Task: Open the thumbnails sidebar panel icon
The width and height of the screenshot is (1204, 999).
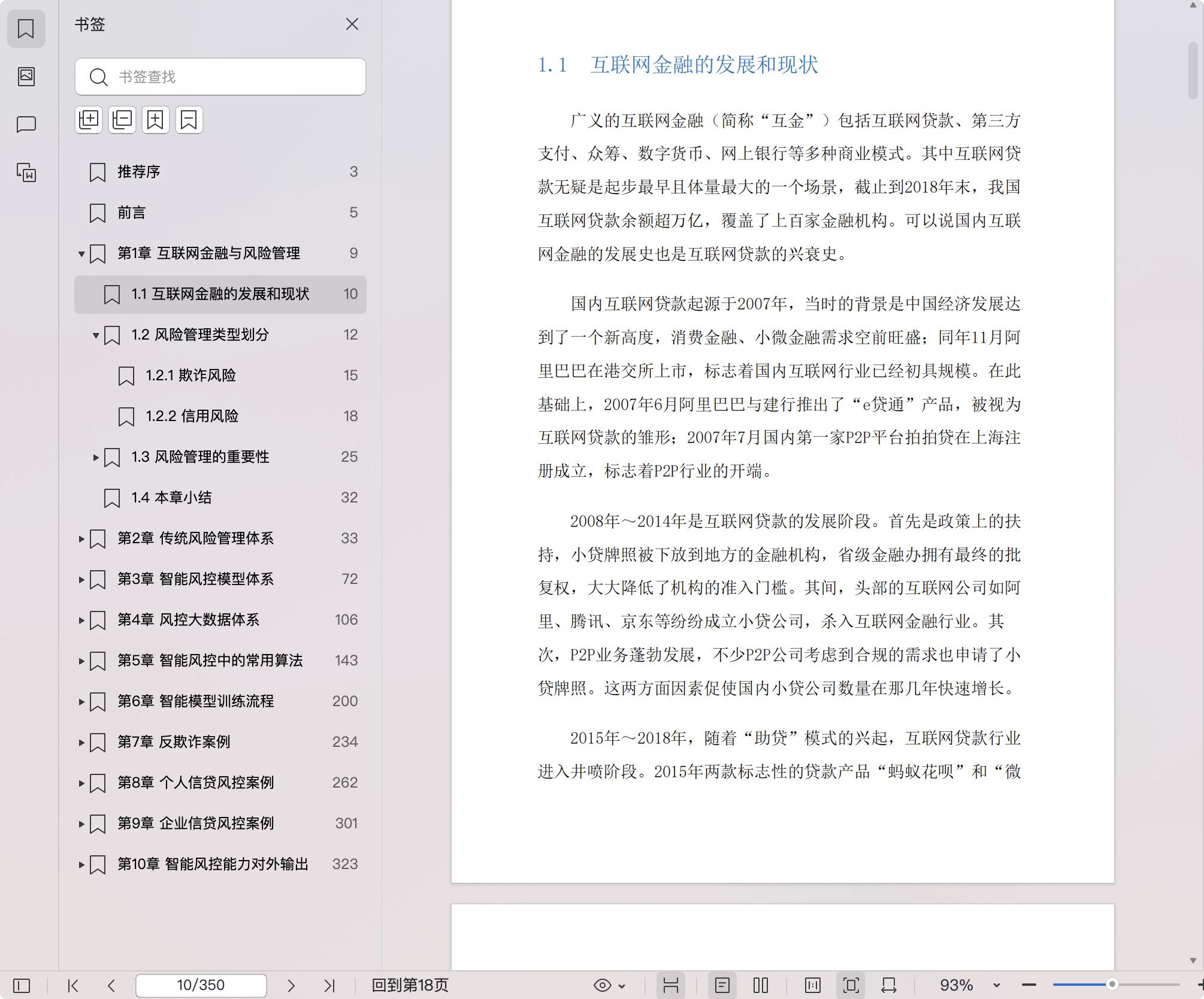Action: pyautogui.click(x=26, y=76)
